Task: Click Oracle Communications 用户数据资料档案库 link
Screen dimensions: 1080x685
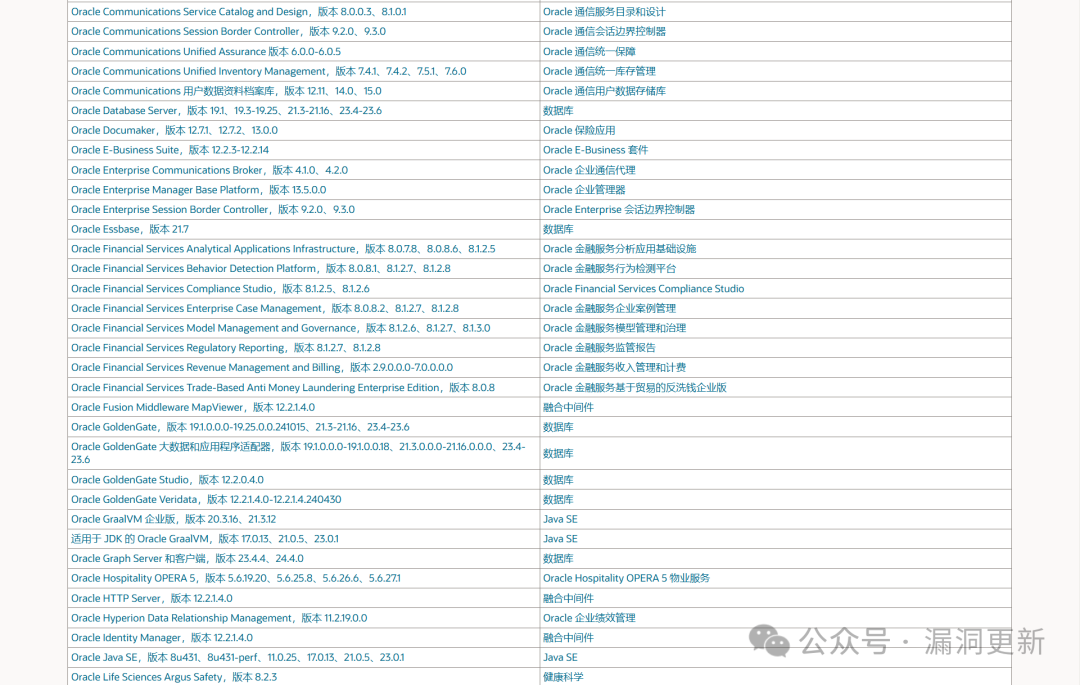Action: pyautogui.click(x=226, y=91)
